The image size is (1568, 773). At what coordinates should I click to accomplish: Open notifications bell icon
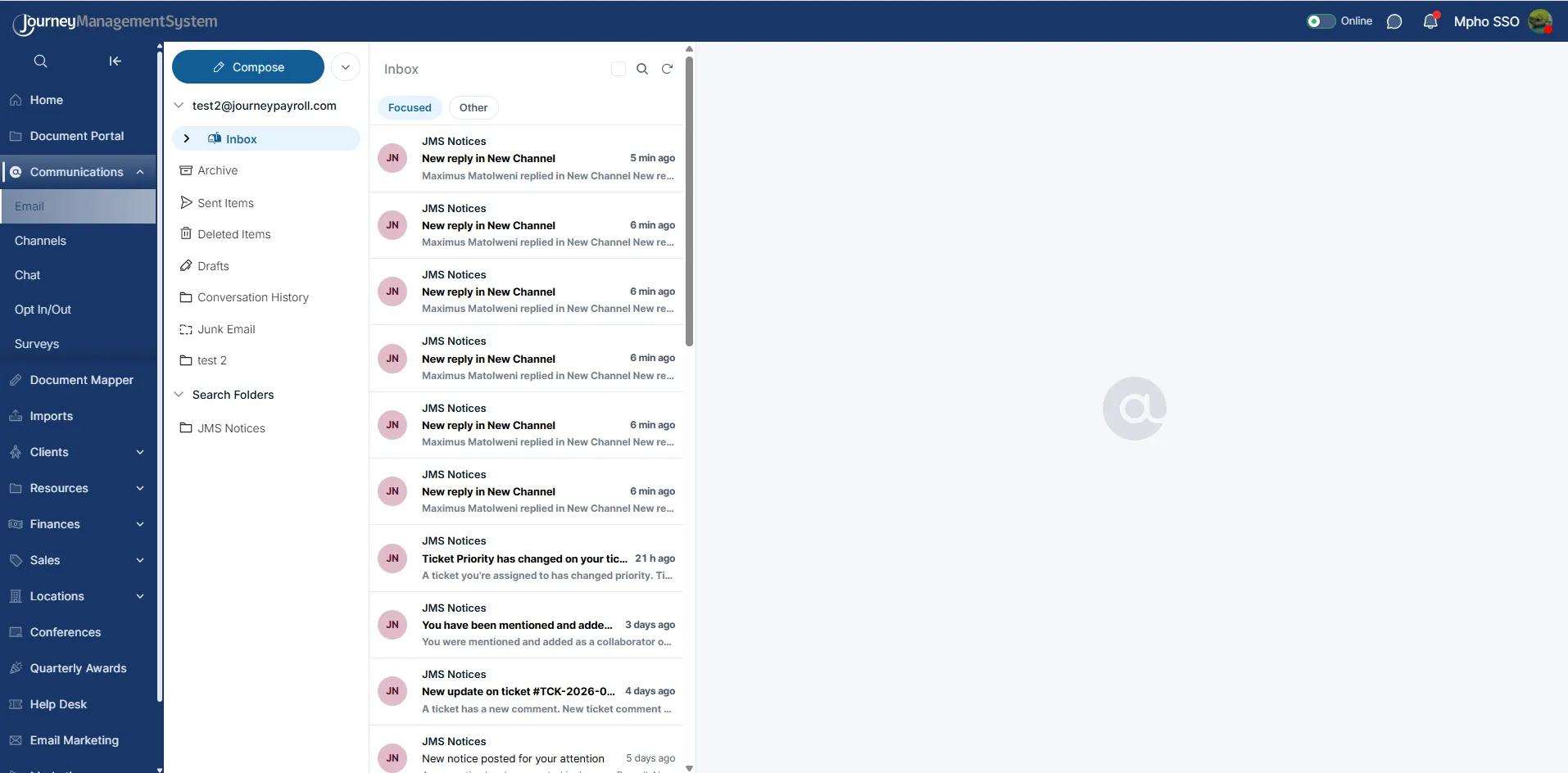pyautogui.click(x=1430, y=21)
